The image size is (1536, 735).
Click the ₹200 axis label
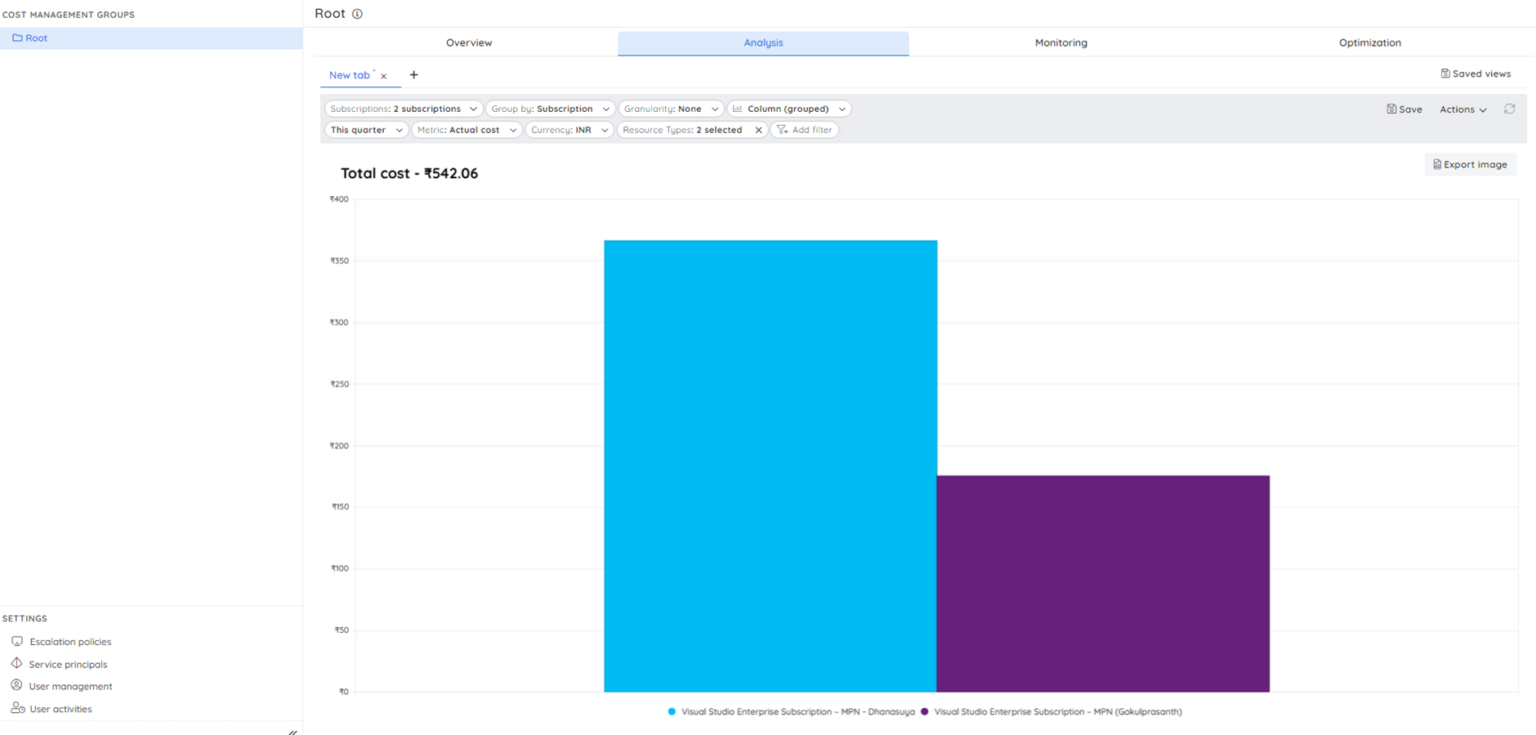coord(339,446)
